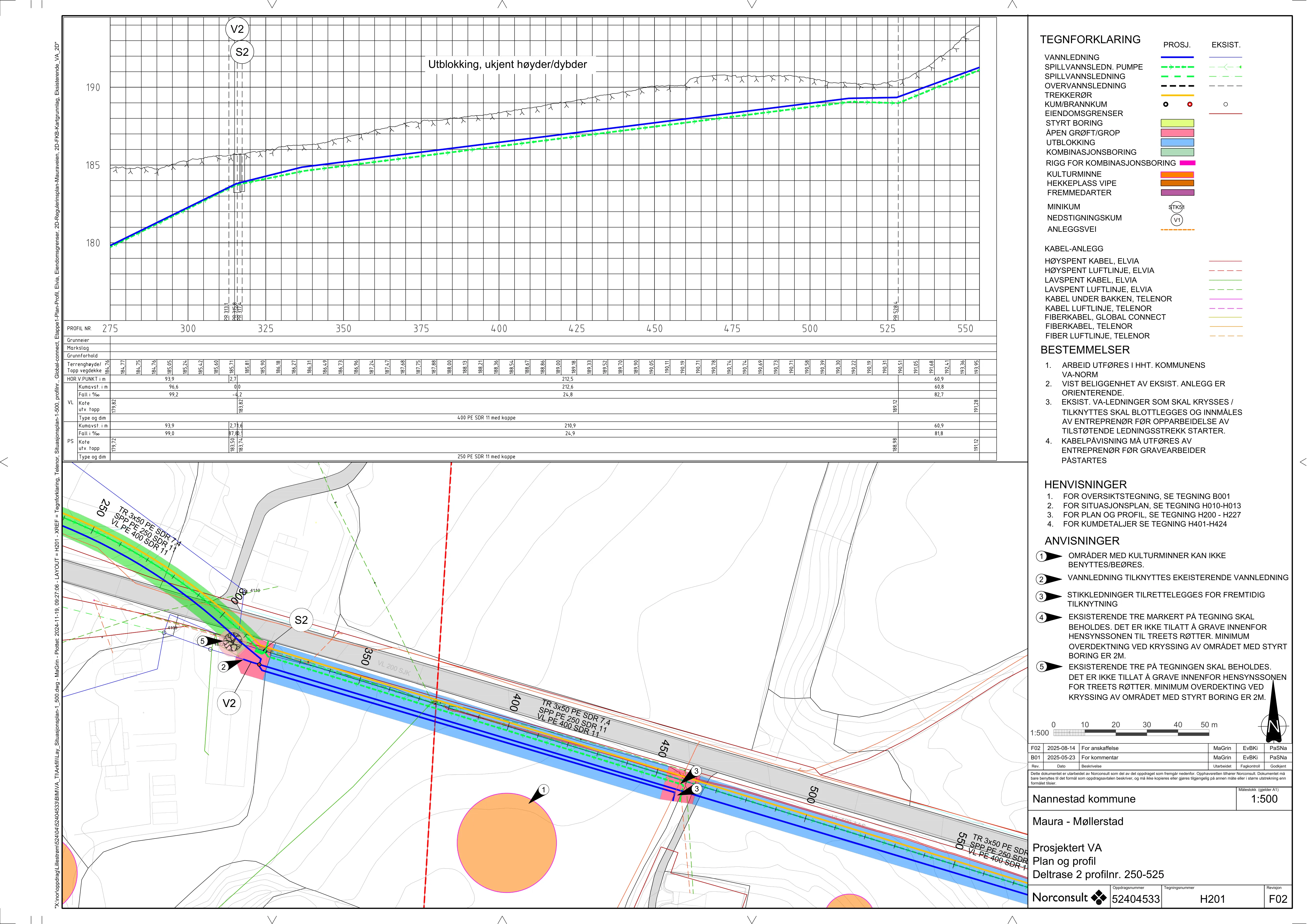The image size is (1307, 924).
Task: Click the SPILLVANNSLEDN. PUMPE green line sample
Action: tap(1177, 67)
